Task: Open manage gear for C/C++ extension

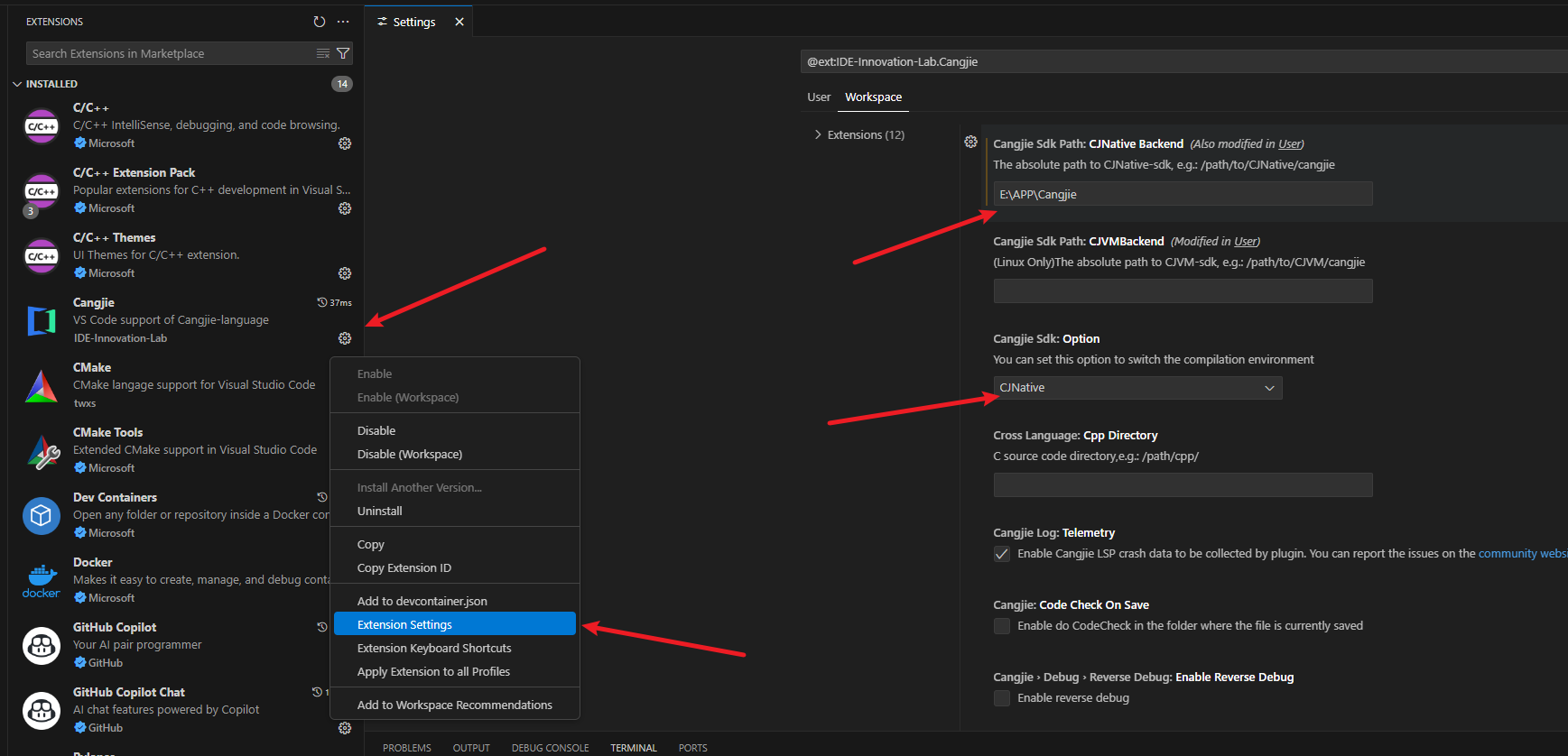Action: pyautogui.click(x=345, y=143)
